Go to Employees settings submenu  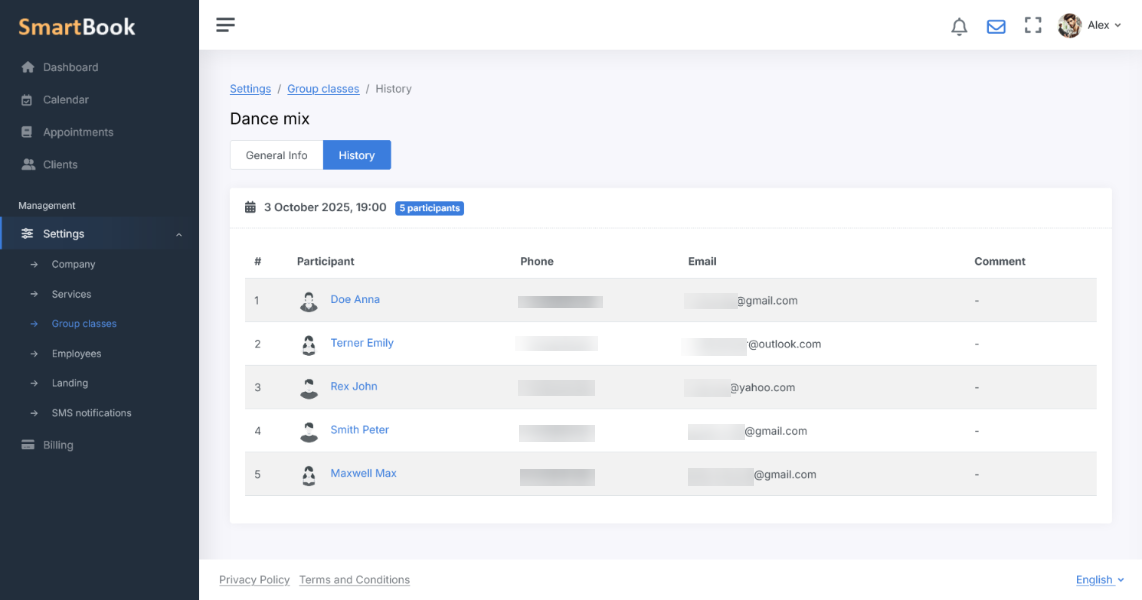tap(76, 354)
